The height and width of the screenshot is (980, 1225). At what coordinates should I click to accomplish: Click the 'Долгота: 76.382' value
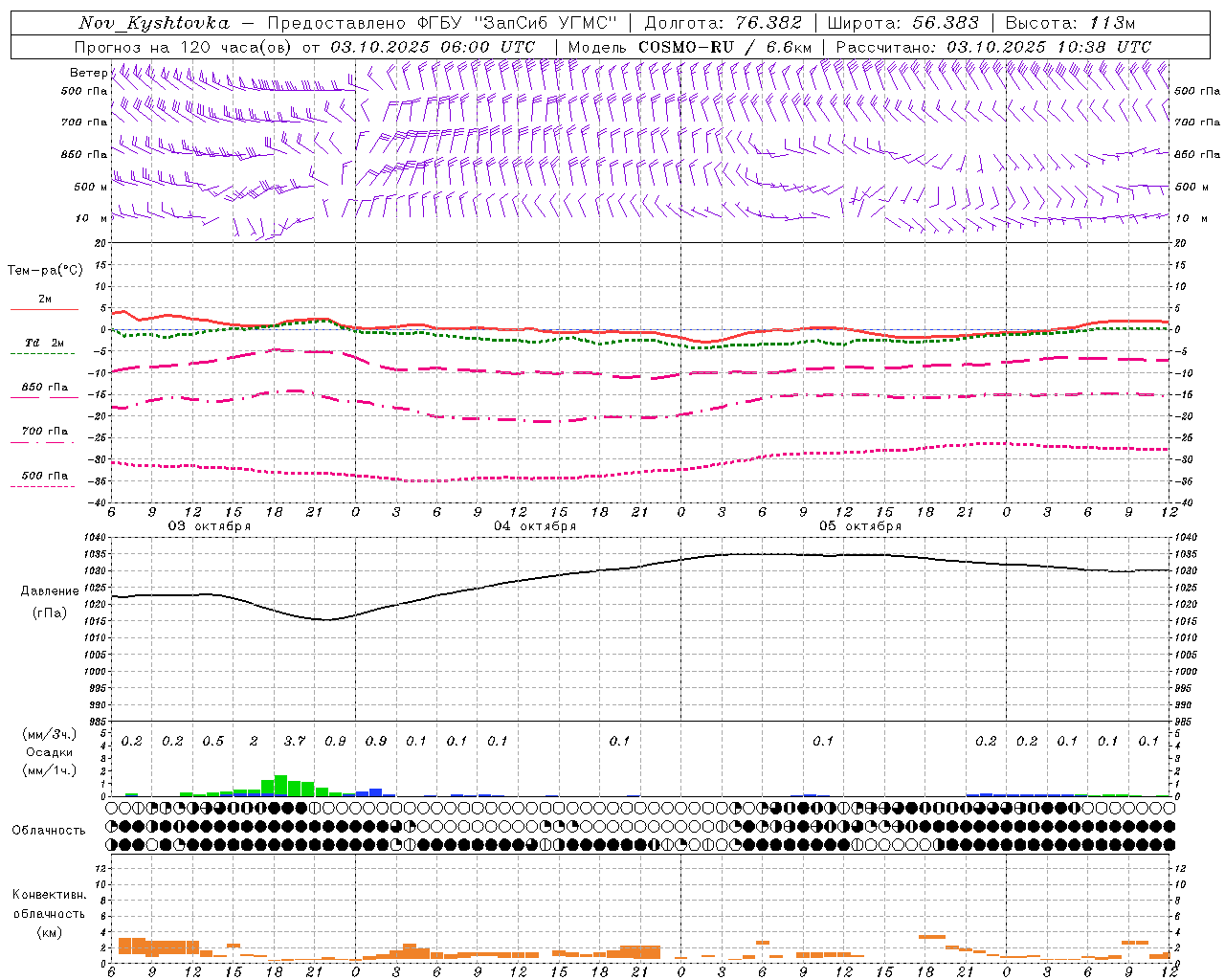coord(724,23)
